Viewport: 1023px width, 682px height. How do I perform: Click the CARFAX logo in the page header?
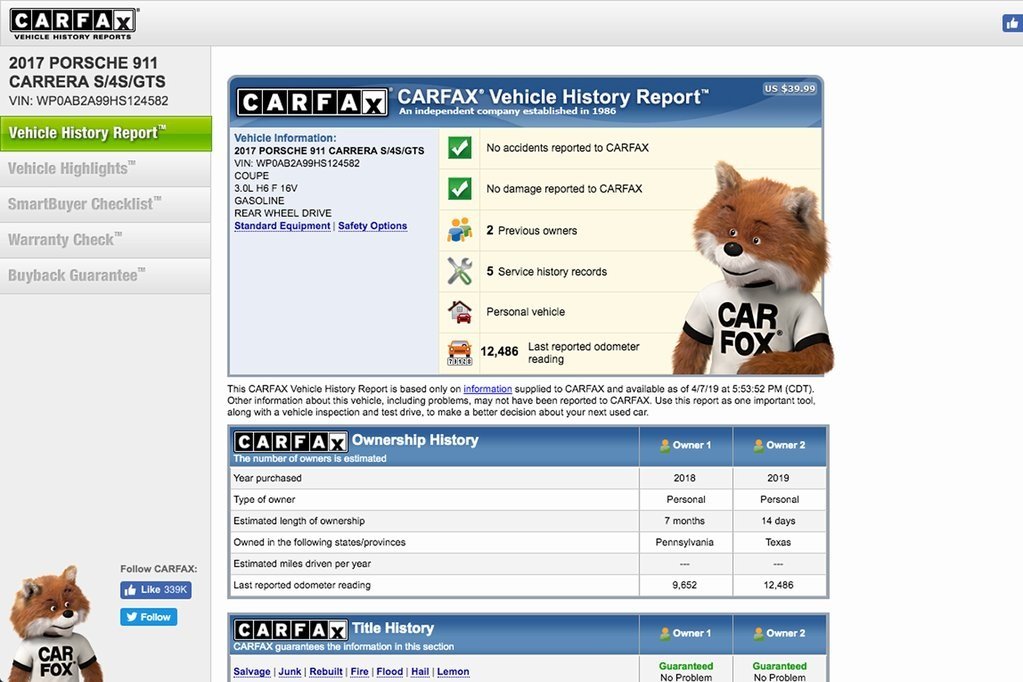tap(73, 23)
